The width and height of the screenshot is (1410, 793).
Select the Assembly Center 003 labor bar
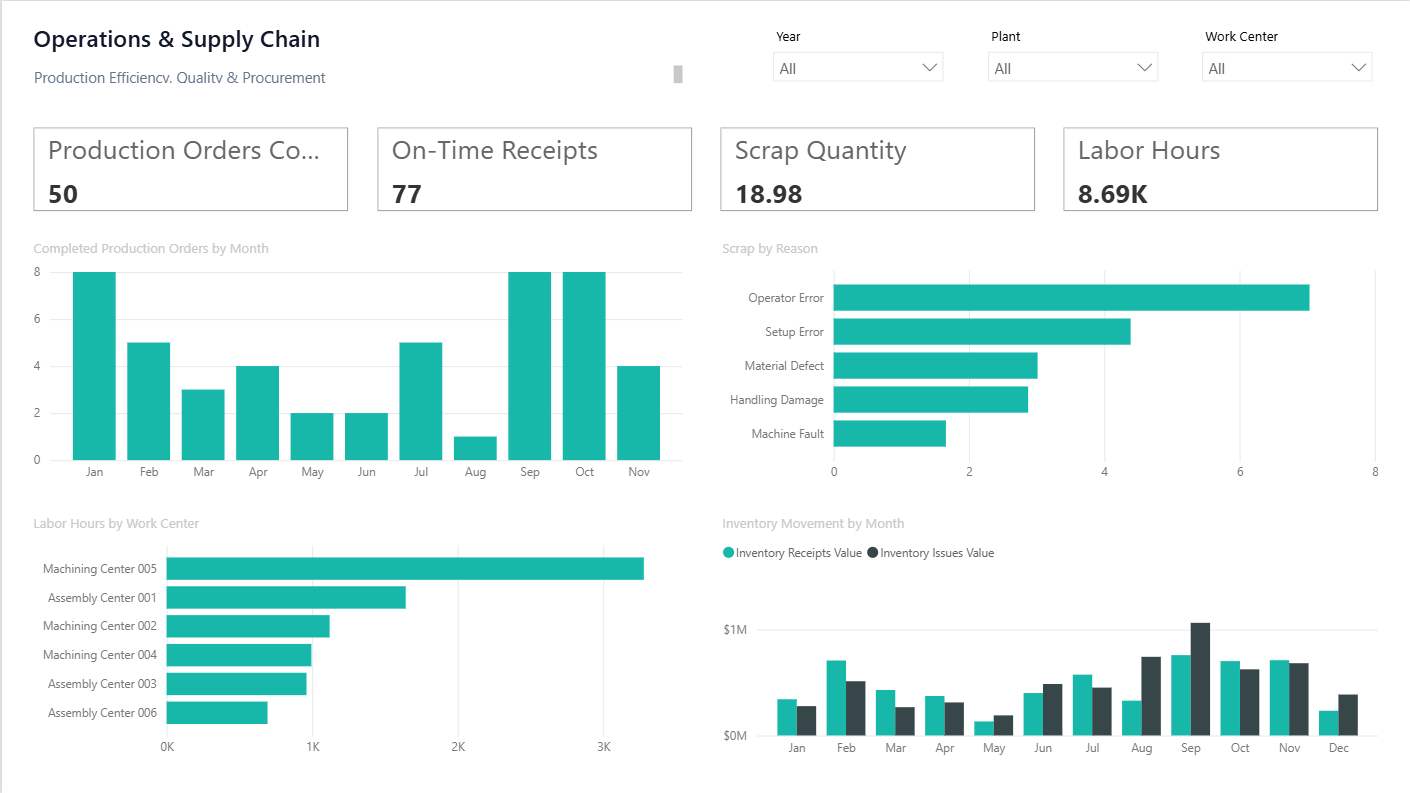(x=237, y=684)
